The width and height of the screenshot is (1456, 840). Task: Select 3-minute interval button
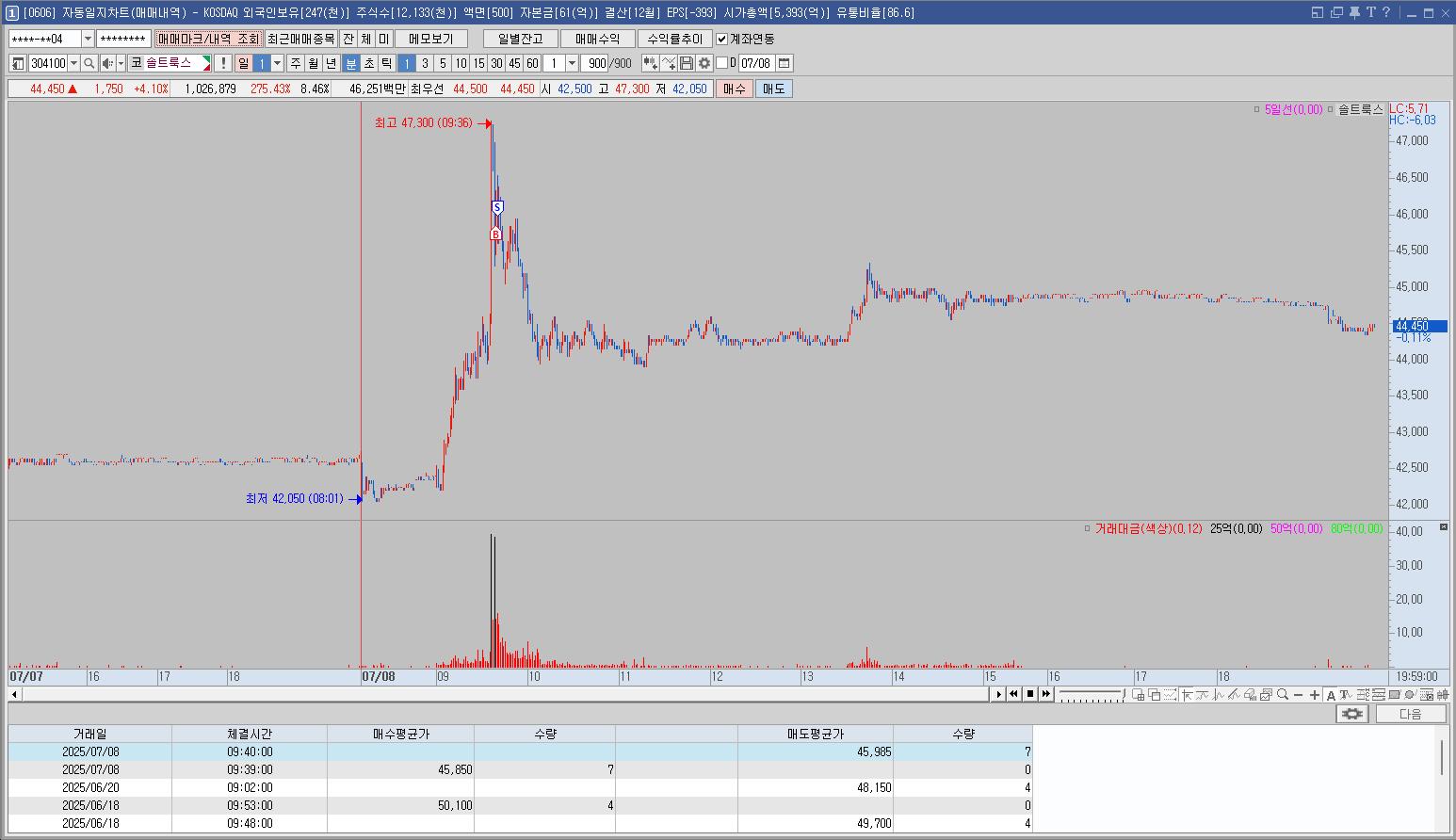click(x=425, y=63)
